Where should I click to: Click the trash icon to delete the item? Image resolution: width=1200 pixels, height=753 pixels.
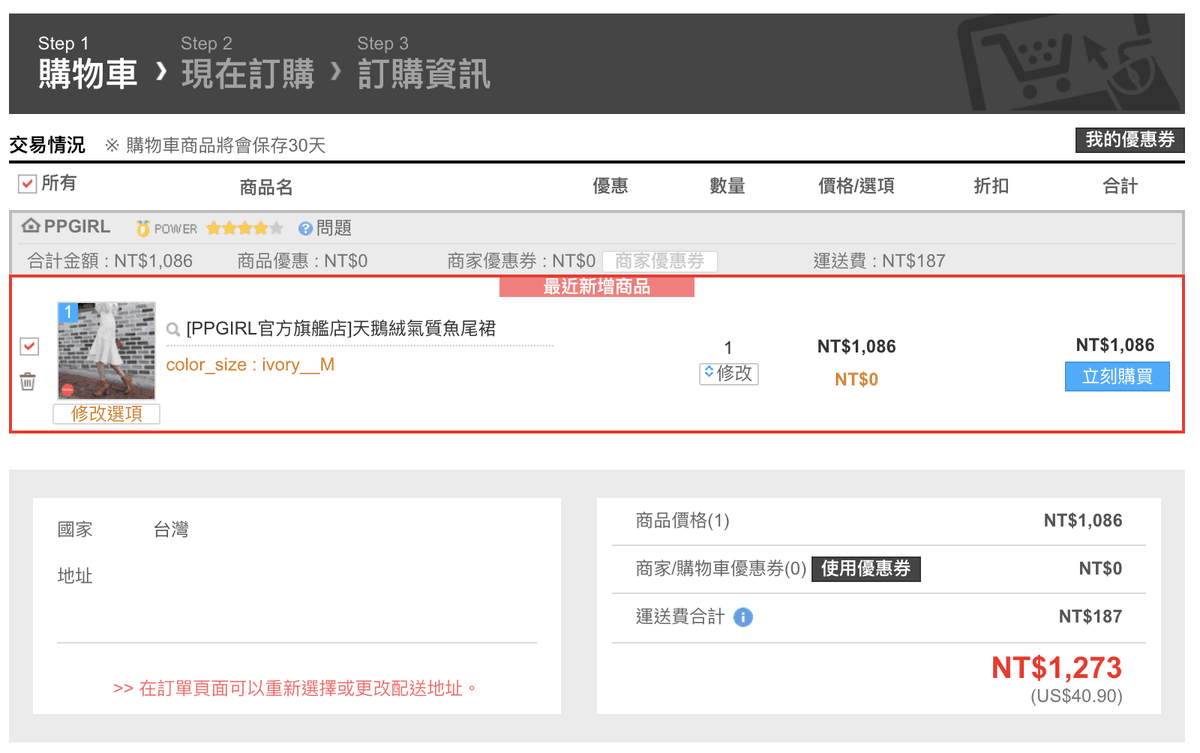[28, 381]
